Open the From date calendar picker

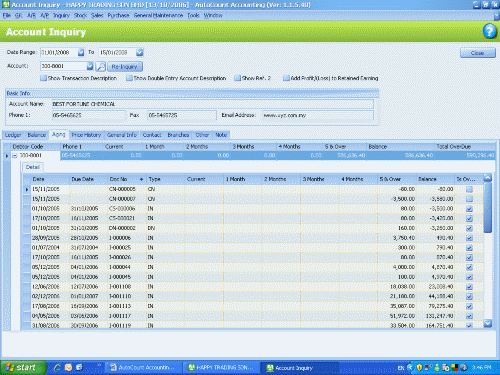tap(81, 52)
